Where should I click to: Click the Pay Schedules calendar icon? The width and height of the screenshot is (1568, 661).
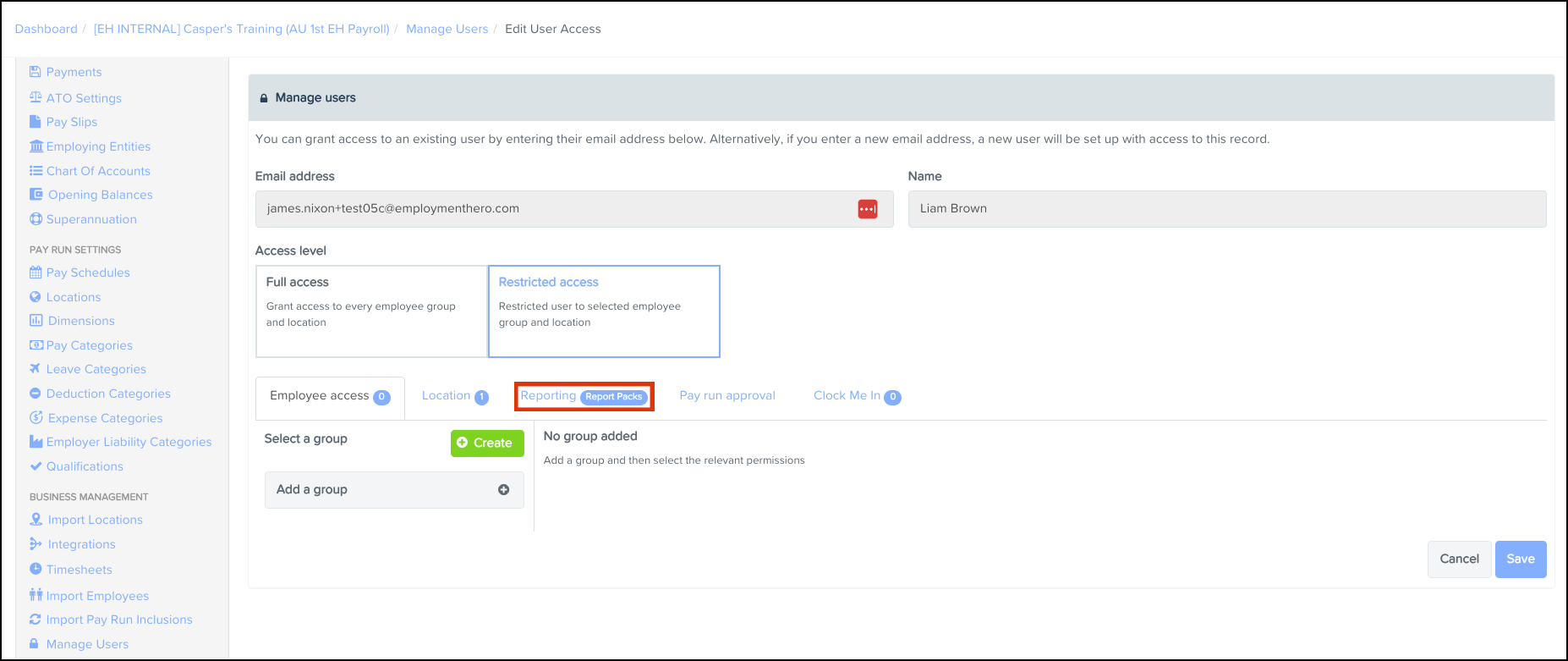36,273
